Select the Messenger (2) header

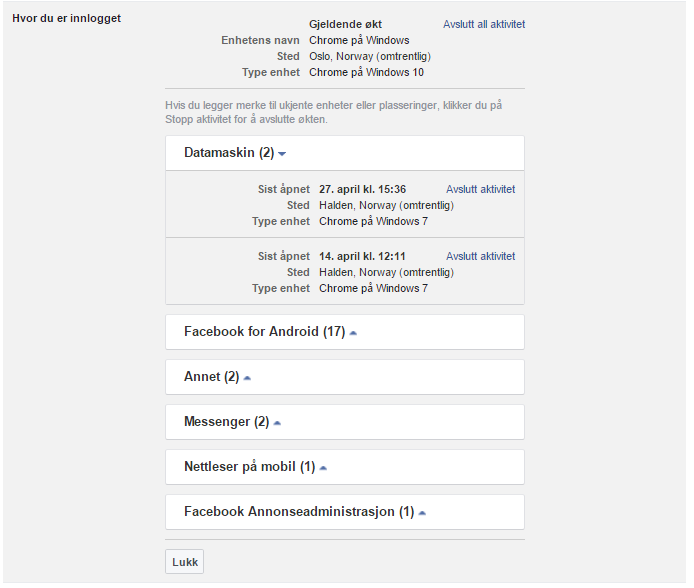click(345, 422)
